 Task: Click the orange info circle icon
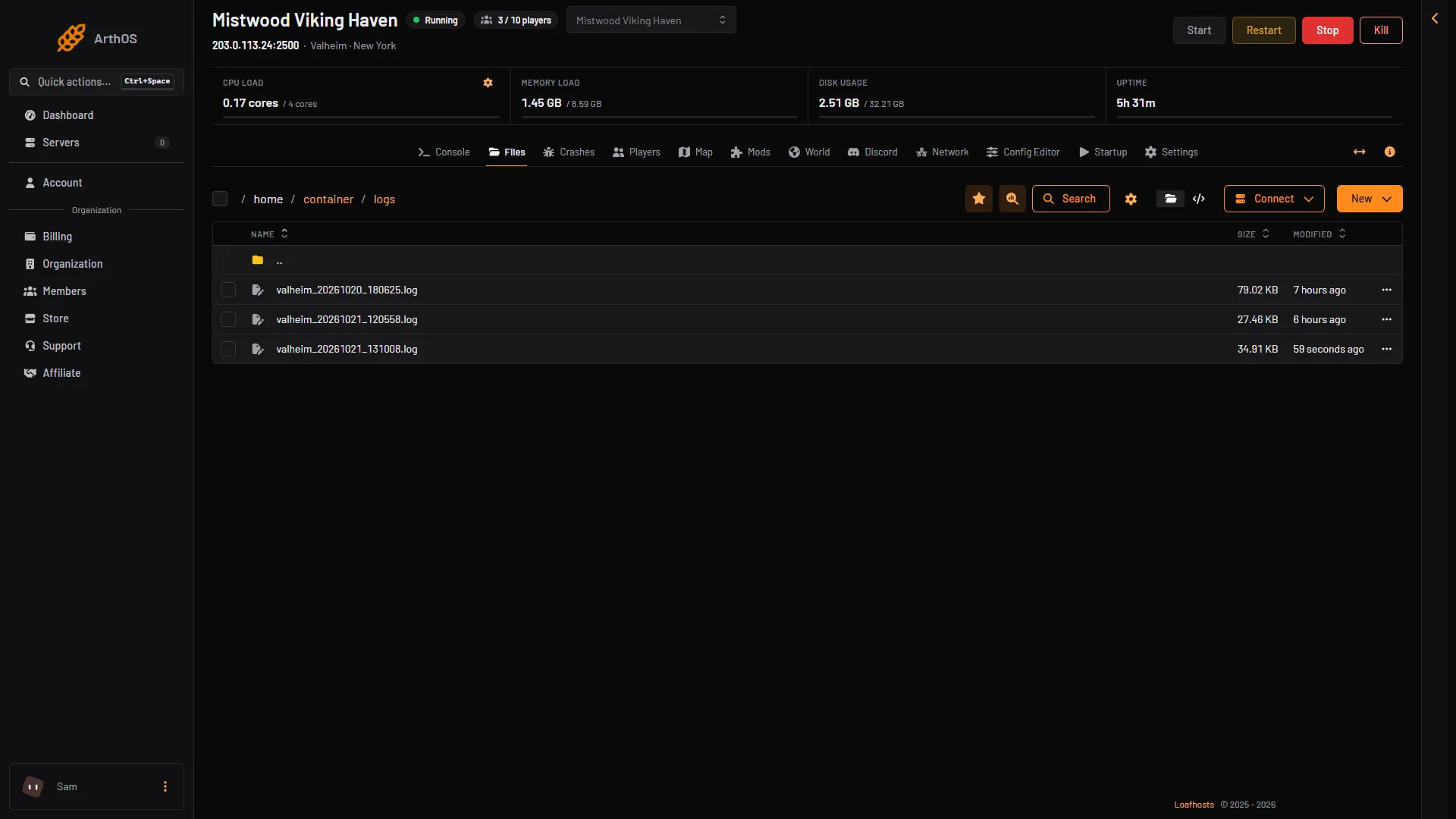1390,152
